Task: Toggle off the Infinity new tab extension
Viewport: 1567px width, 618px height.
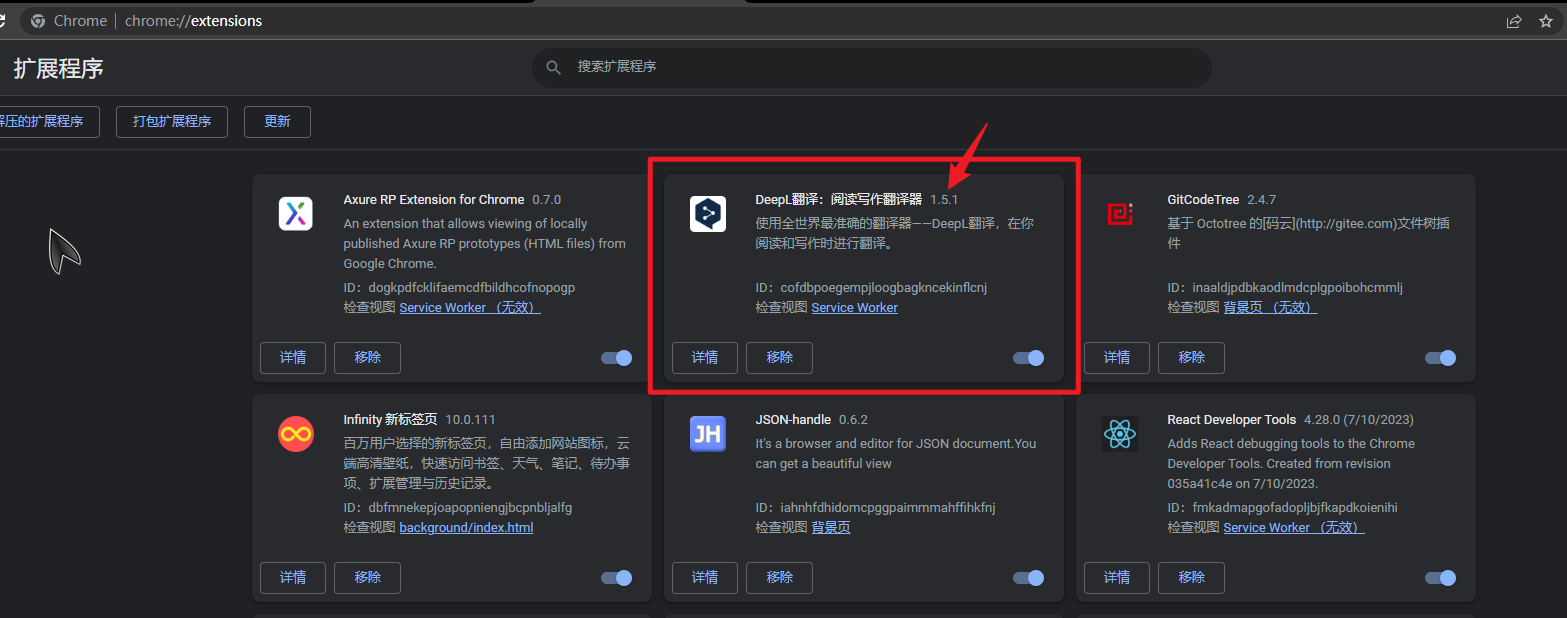Action: pyautogui.click(x=616, y=578)
